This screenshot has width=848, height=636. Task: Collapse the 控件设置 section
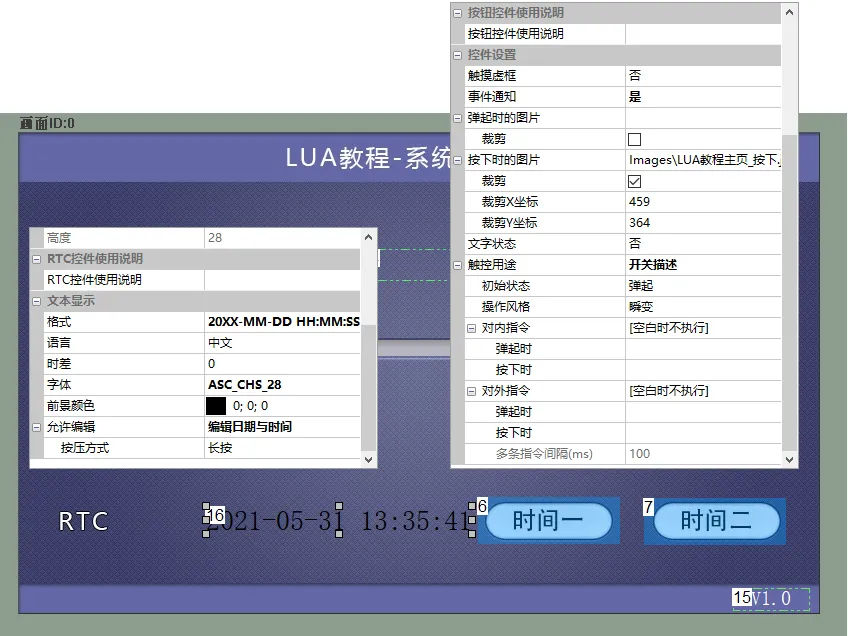pyautogui.click(x=456, y=55)
